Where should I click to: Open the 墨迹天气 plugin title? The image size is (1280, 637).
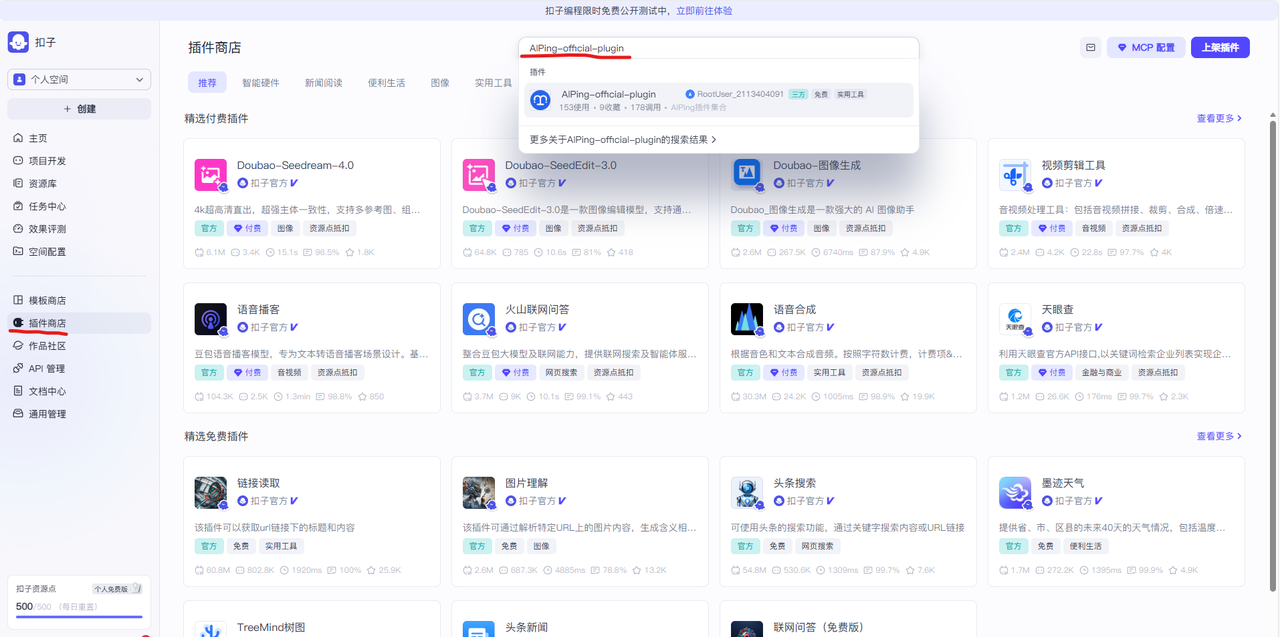coord(1062,483)
